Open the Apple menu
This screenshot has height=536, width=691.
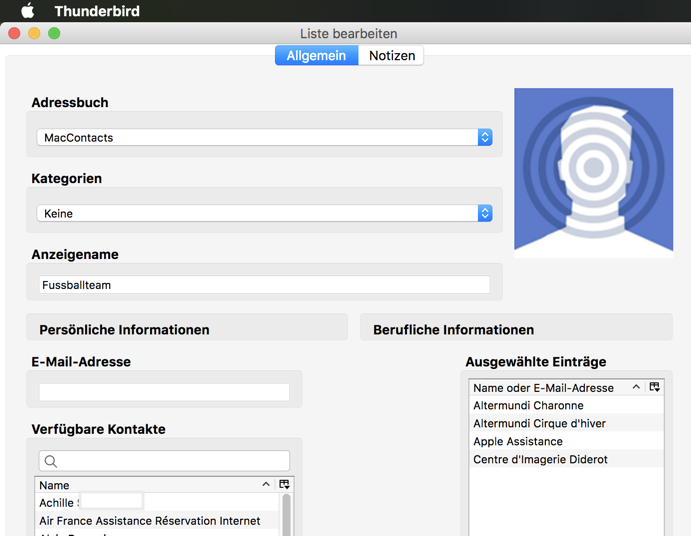click(28, 11)
